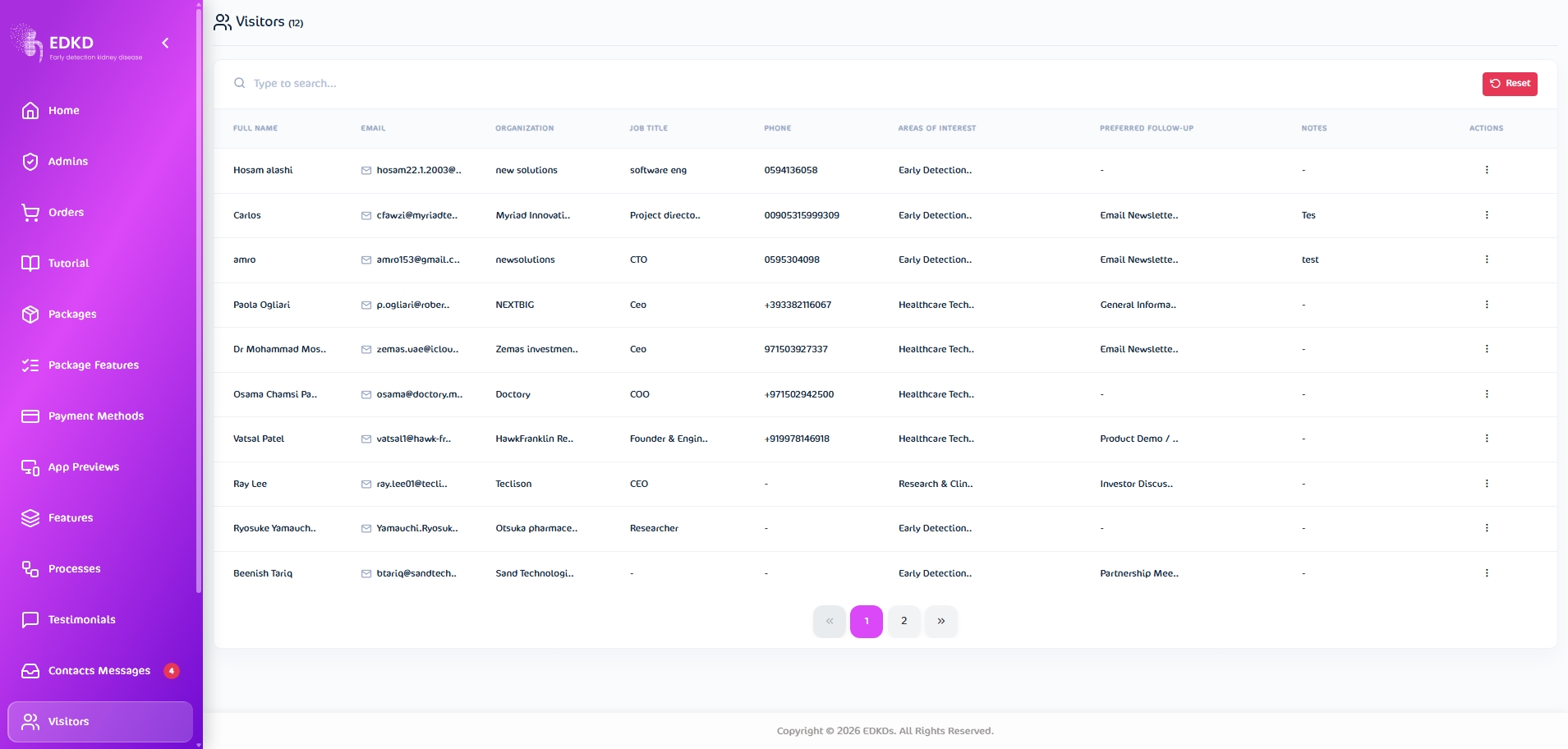Screen dimensions: 1568x749
Task: Open Tutorial via the book icon
Action: click(x=30, y=264)
